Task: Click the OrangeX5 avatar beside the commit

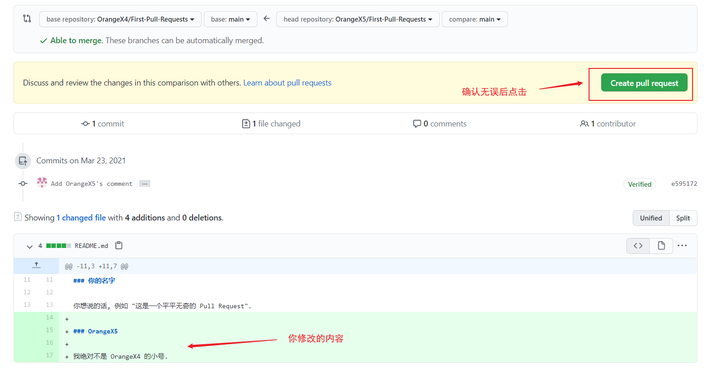Action: [42, 182]
